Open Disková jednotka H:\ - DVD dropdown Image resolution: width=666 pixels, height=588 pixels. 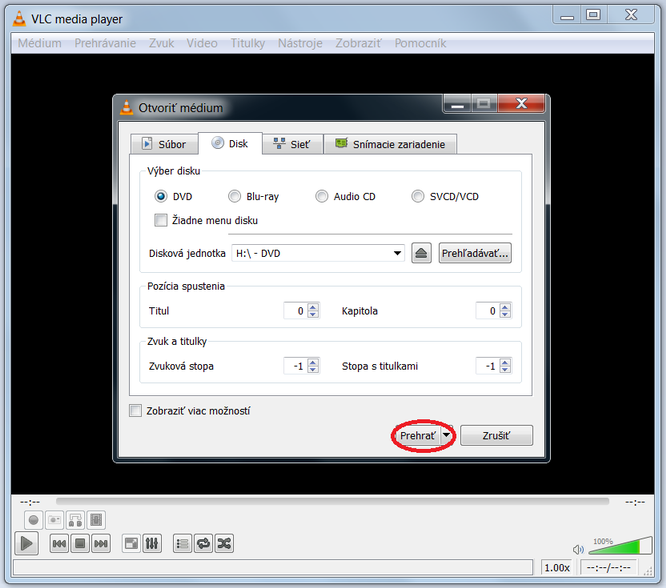[x=318, y=253]
